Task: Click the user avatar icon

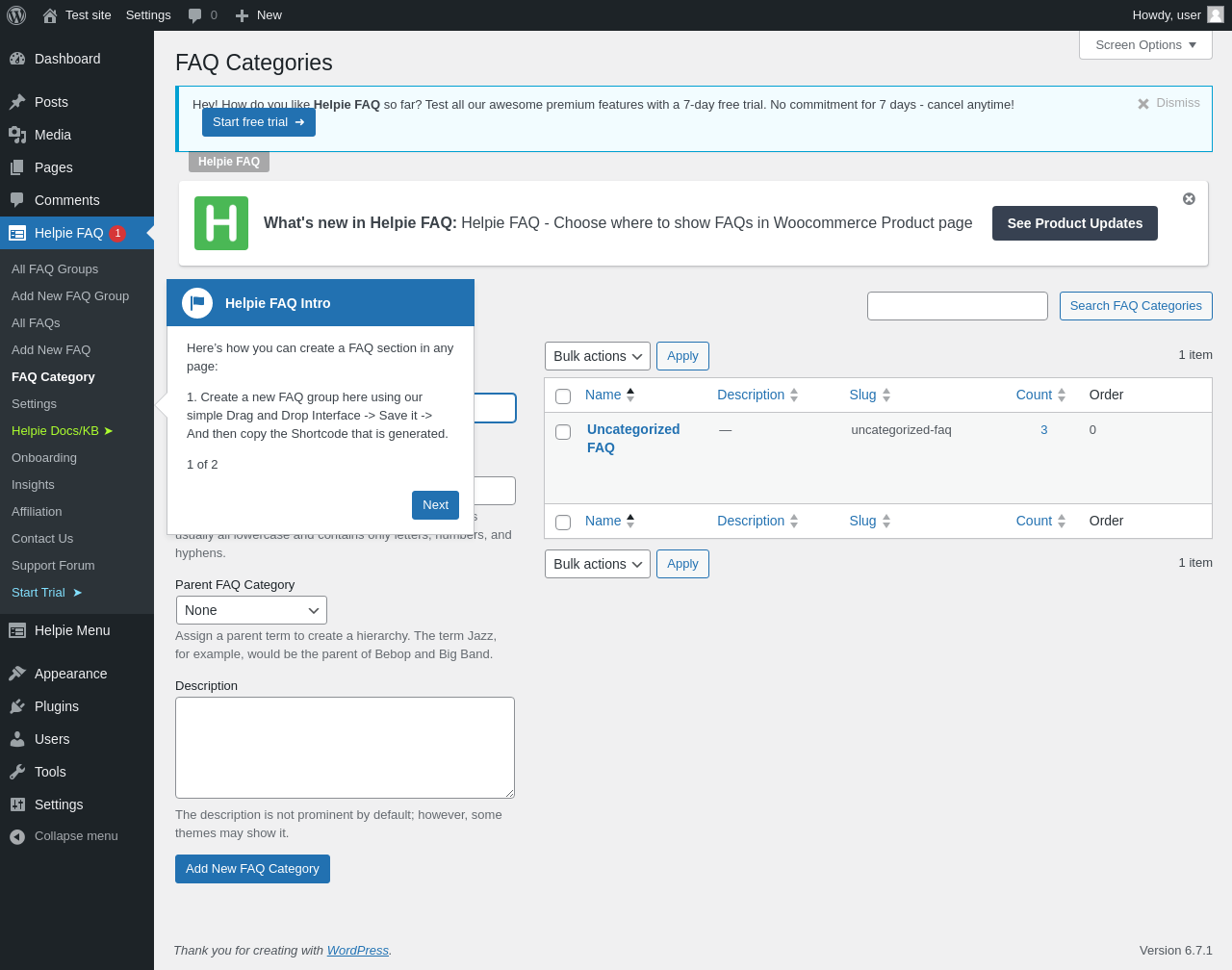Action: [x=1216, y=14]
